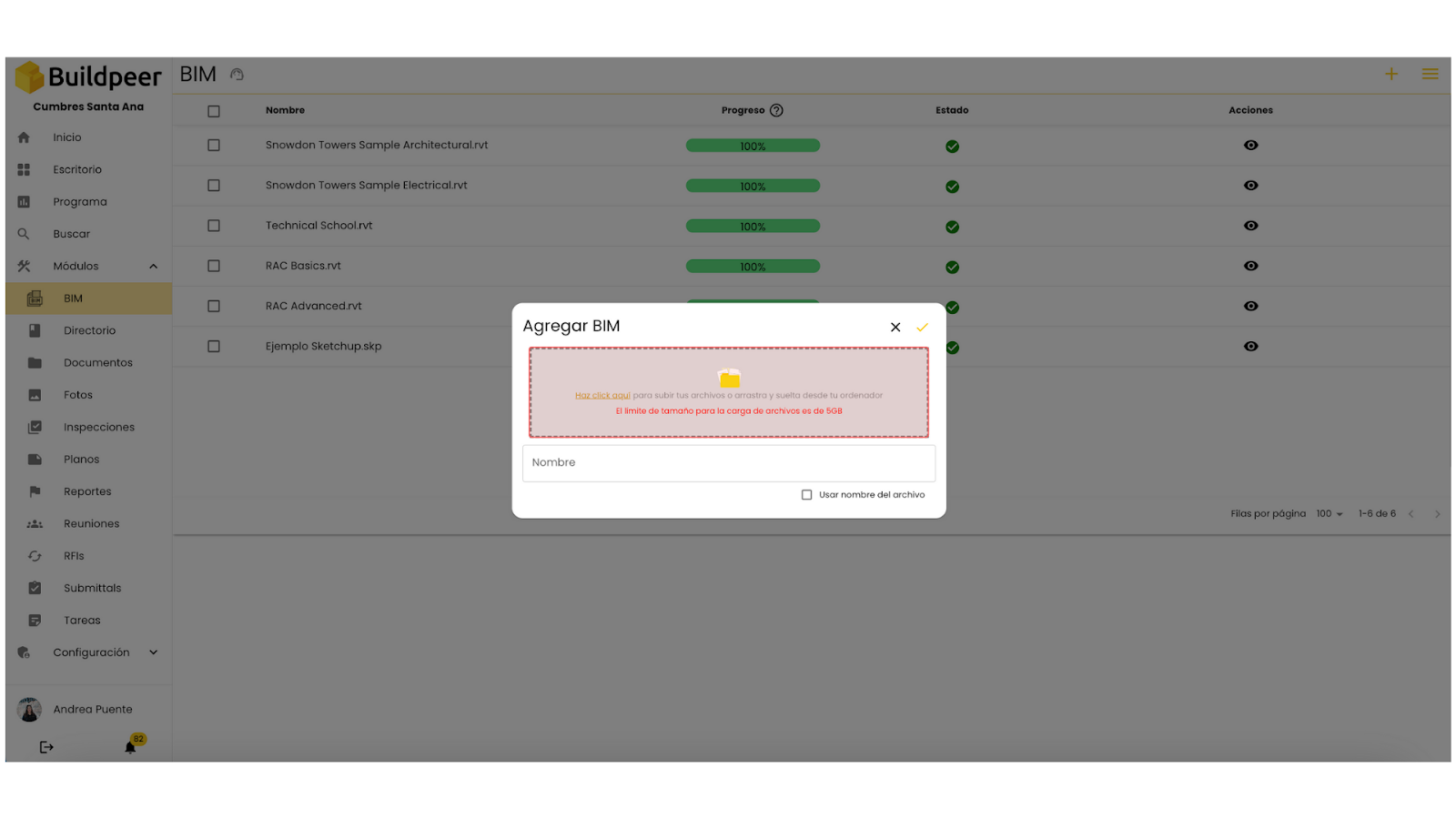The width and height of the screenshot is (1456, 819).
Task: View RAC Advanced.rvt with the eye icon
Action: point(1251,307)
